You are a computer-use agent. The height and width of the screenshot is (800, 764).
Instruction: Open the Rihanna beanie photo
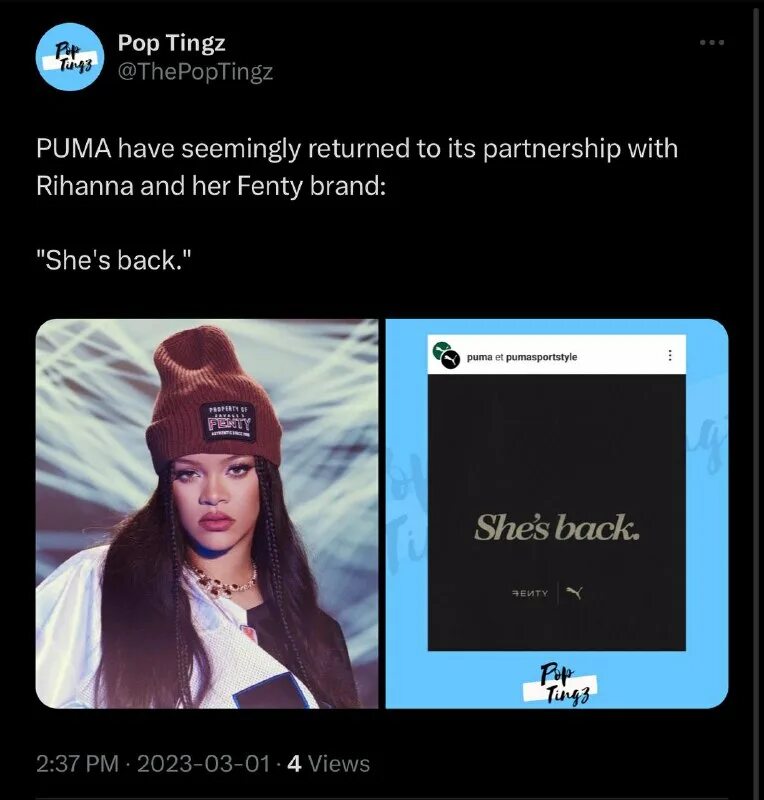click(x=207, y=513)
